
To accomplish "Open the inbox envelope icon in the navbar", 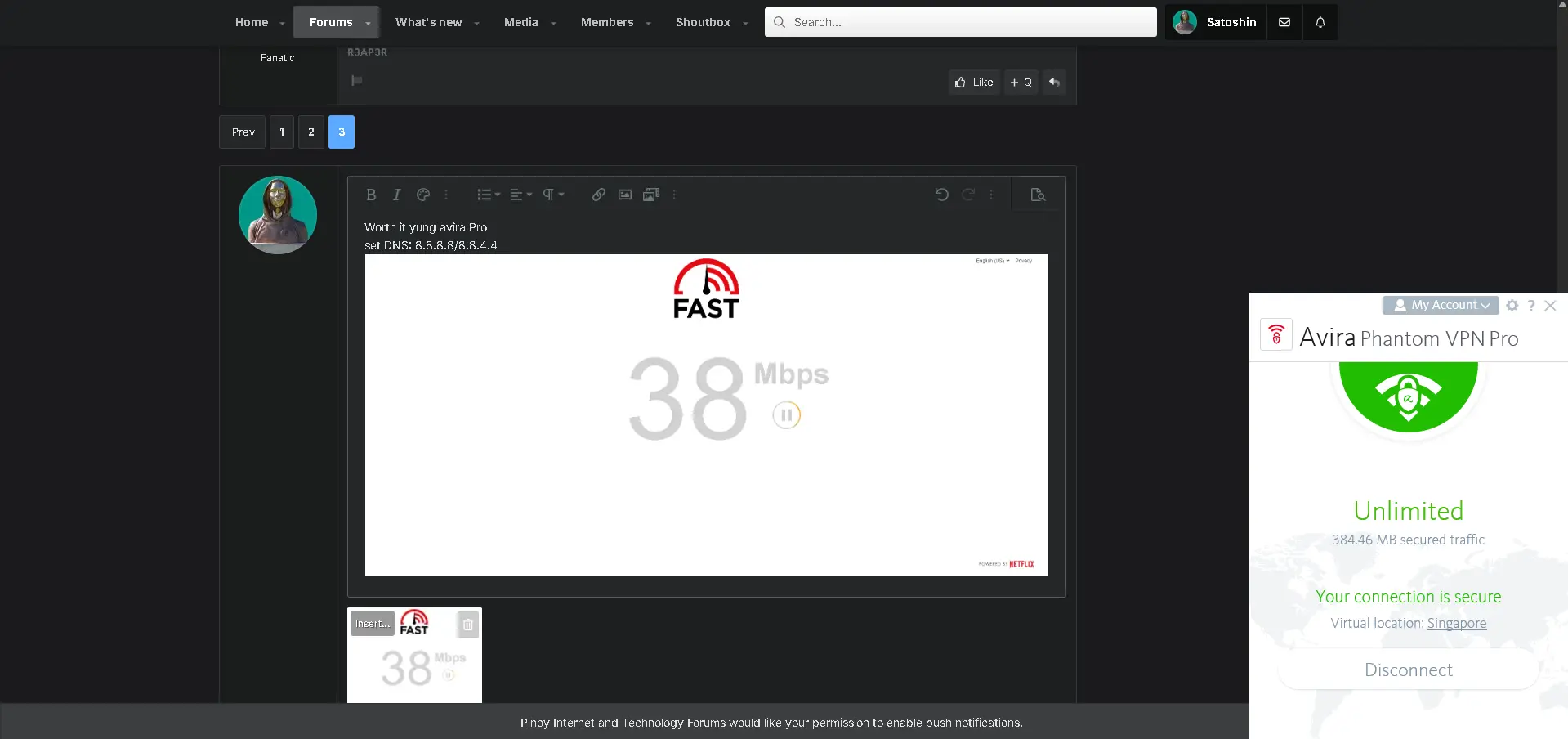I will [x=1284, y=22].
